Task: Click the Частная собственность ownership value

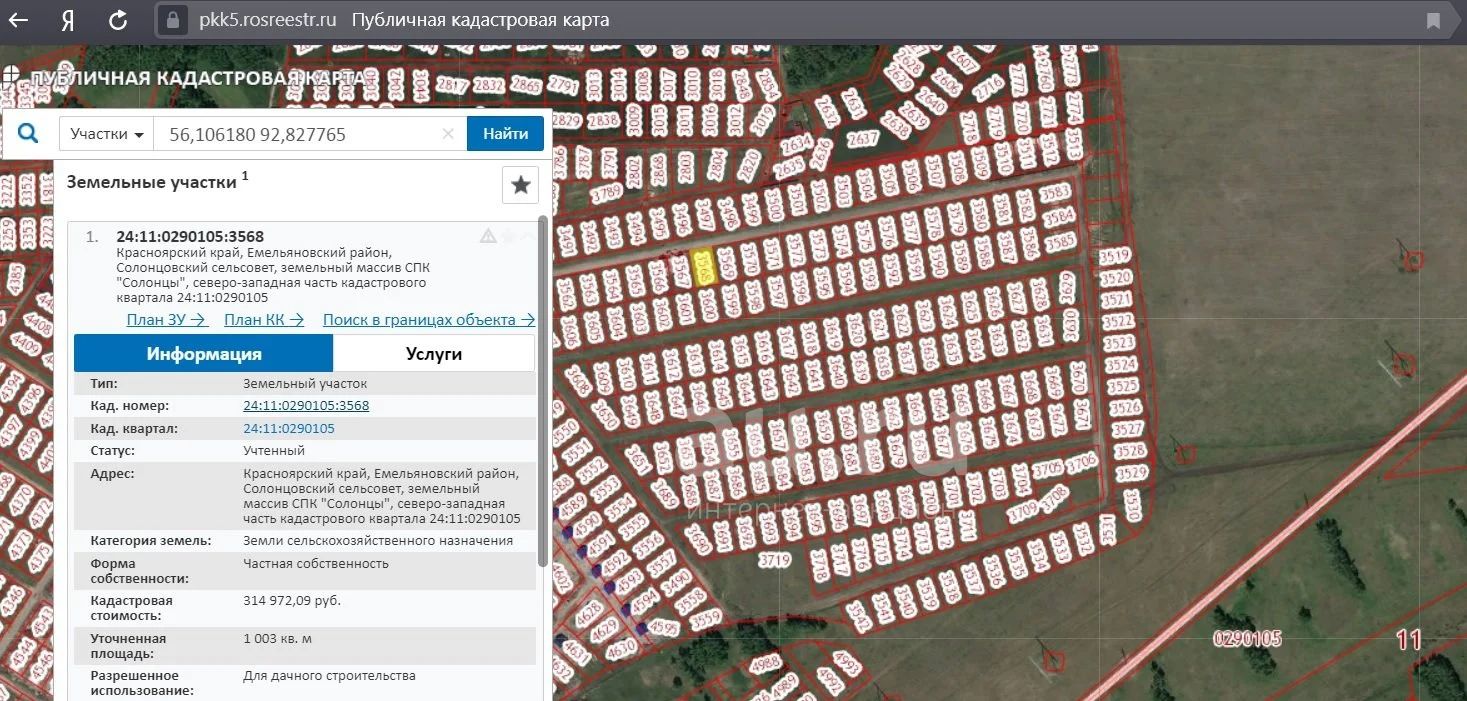Action: (316, 564)
